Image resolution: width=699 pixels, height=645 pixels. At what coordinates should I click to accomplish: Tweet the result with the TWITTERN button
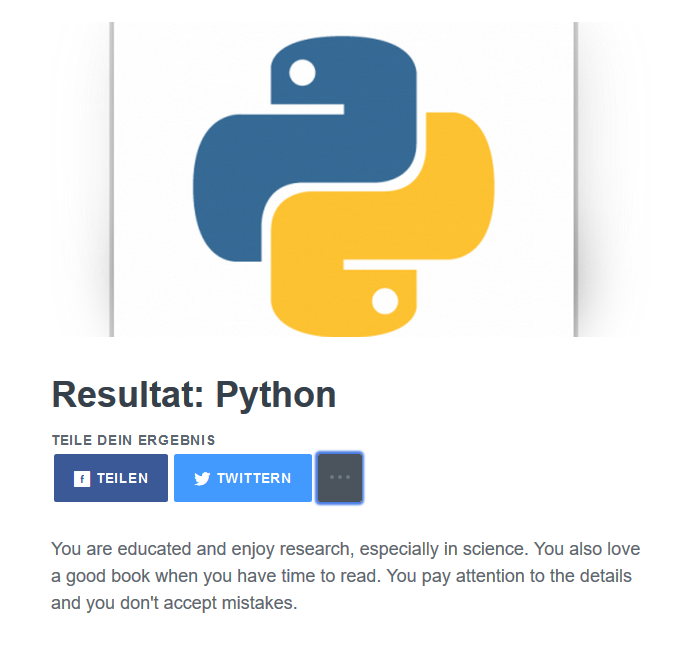point(243,478)
